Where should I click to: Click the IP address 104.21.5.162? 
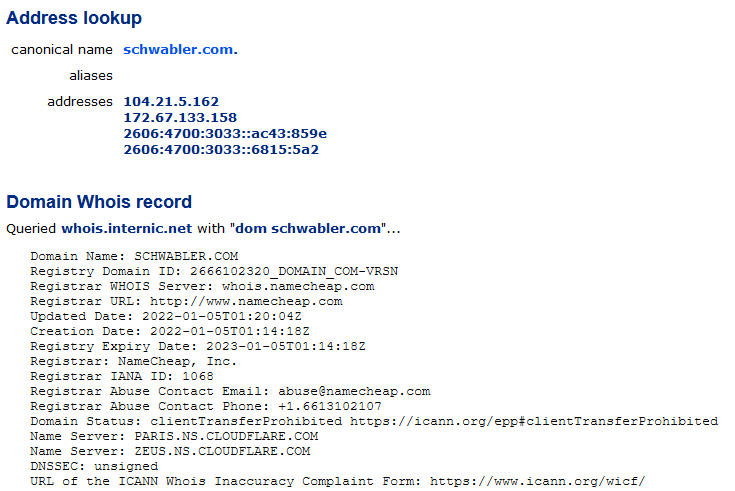click(171, 102)
